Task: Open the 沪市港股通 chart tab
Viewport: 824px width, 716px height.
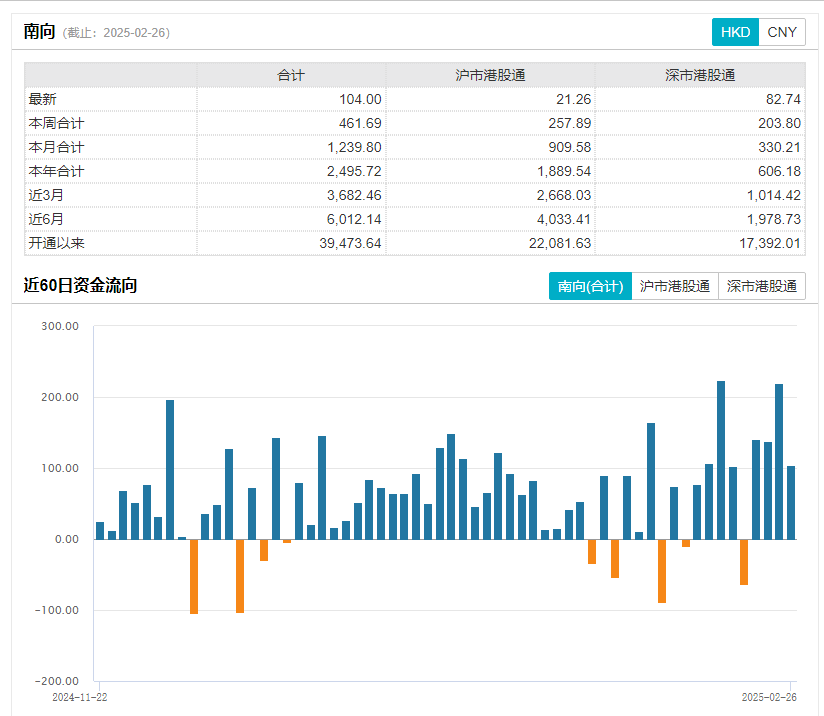Action: click(x=675, y=286)
